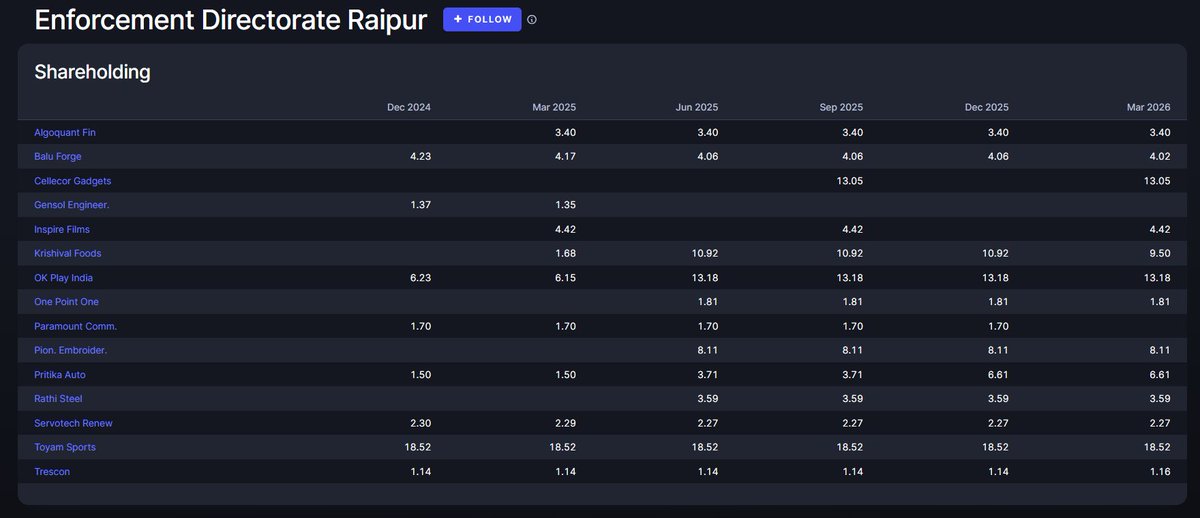Click the info icon beside Follow
Viewport: 1200px width, 518px height.
pyautogui.click(x=532, y=19)
